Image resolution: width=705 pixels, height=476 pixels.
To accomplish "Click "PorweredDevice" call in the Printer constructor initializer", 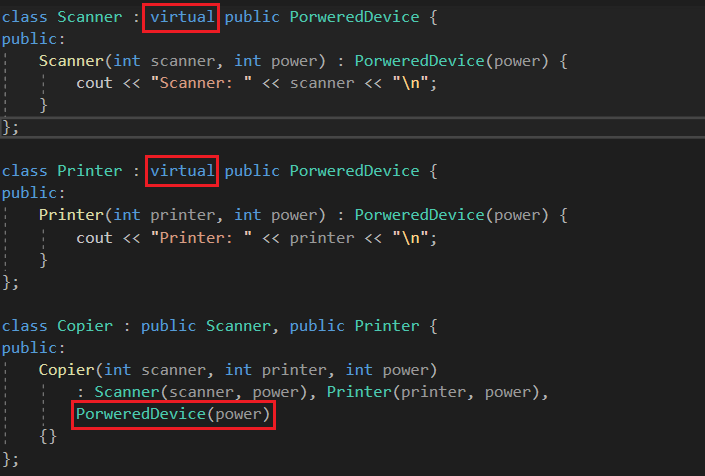I will click(x=419, y=215).
